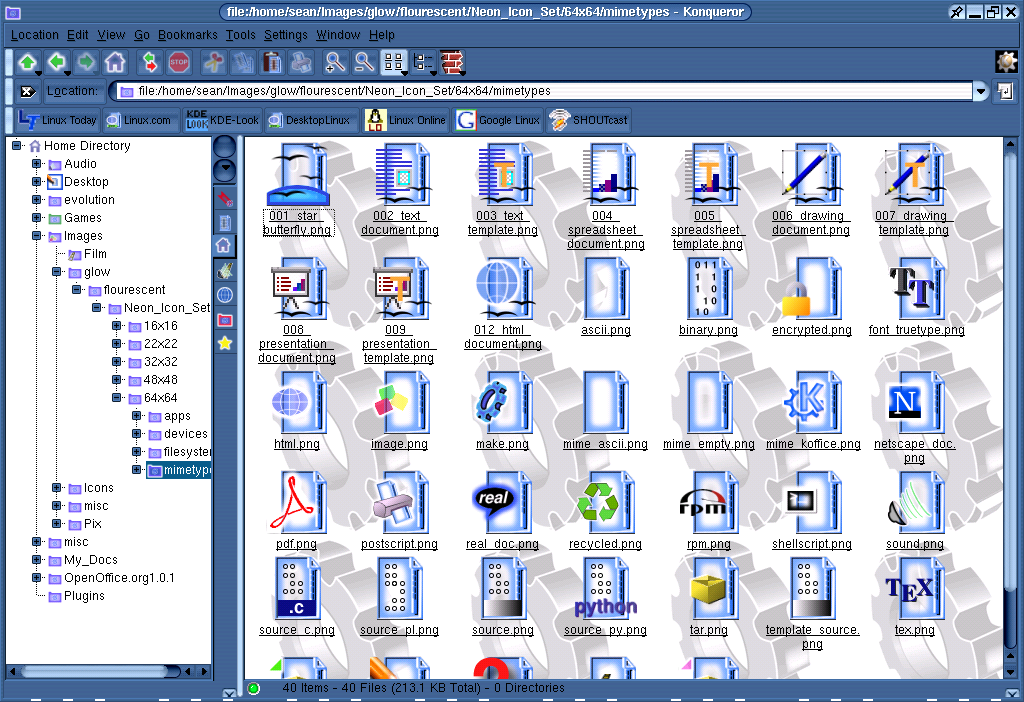Click the Cut scissors toolbar icon

coord(213,63)
